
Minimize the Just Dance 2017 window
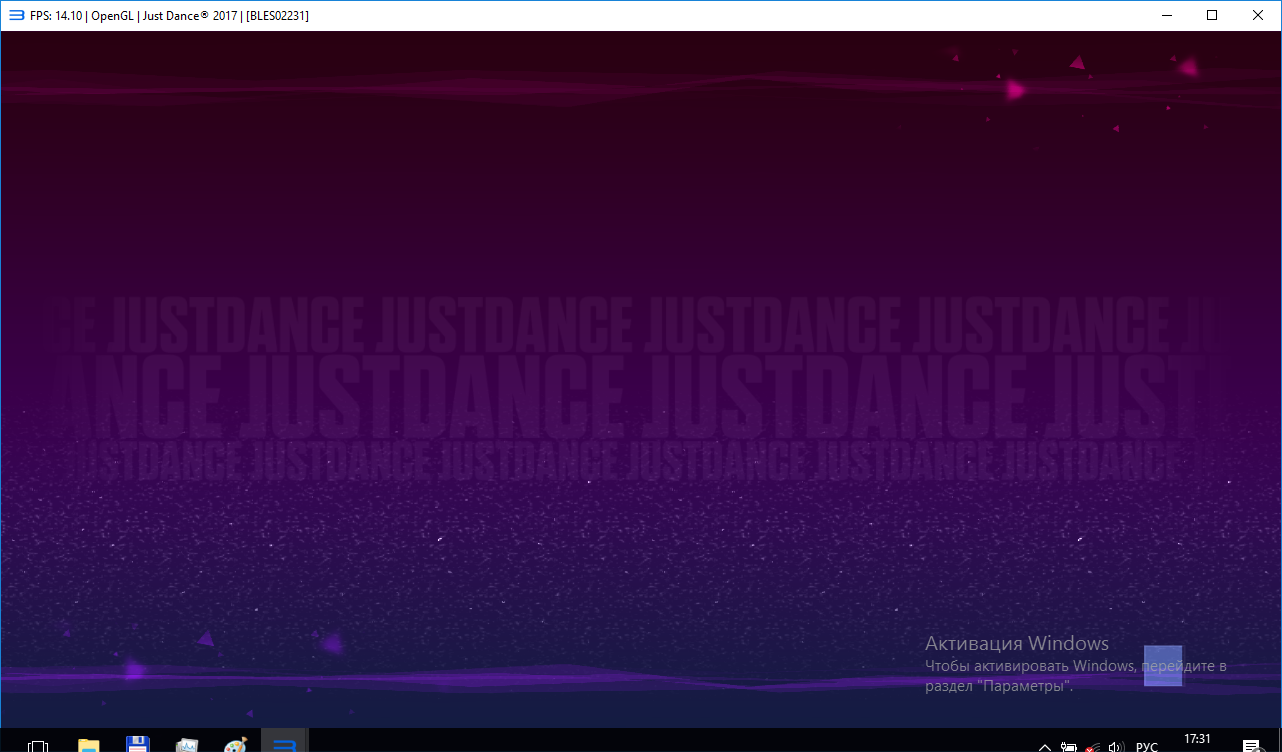(x=1166, y=15)
